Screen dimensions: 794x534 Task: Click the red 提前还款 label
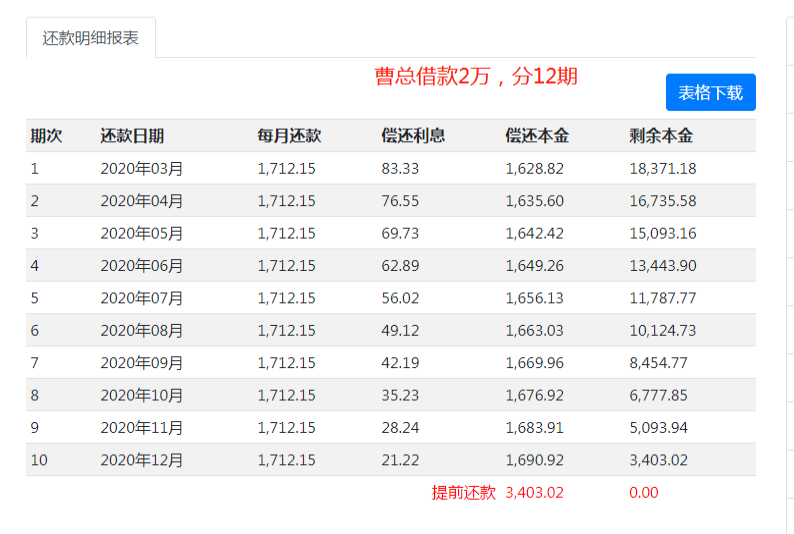tap(463, 492)
